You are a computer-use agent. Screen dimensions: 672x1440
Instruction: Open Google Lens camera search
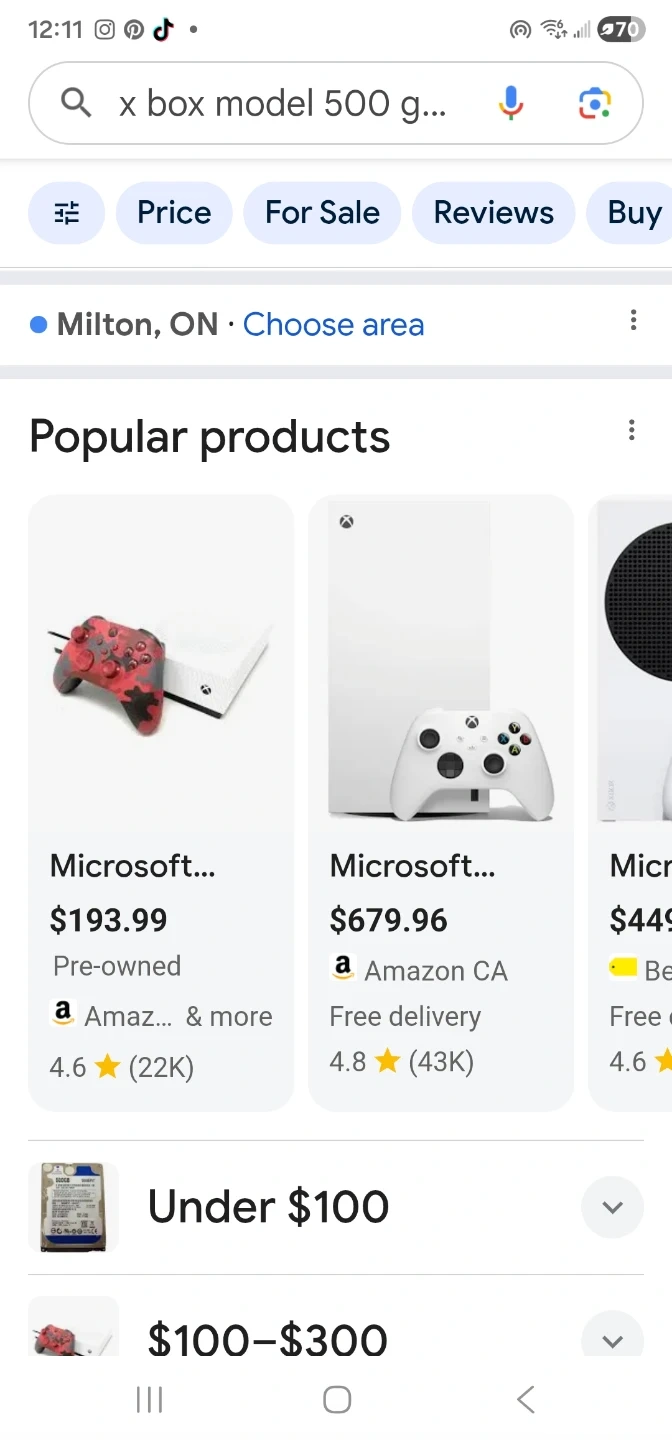click(x=594, y=103)
